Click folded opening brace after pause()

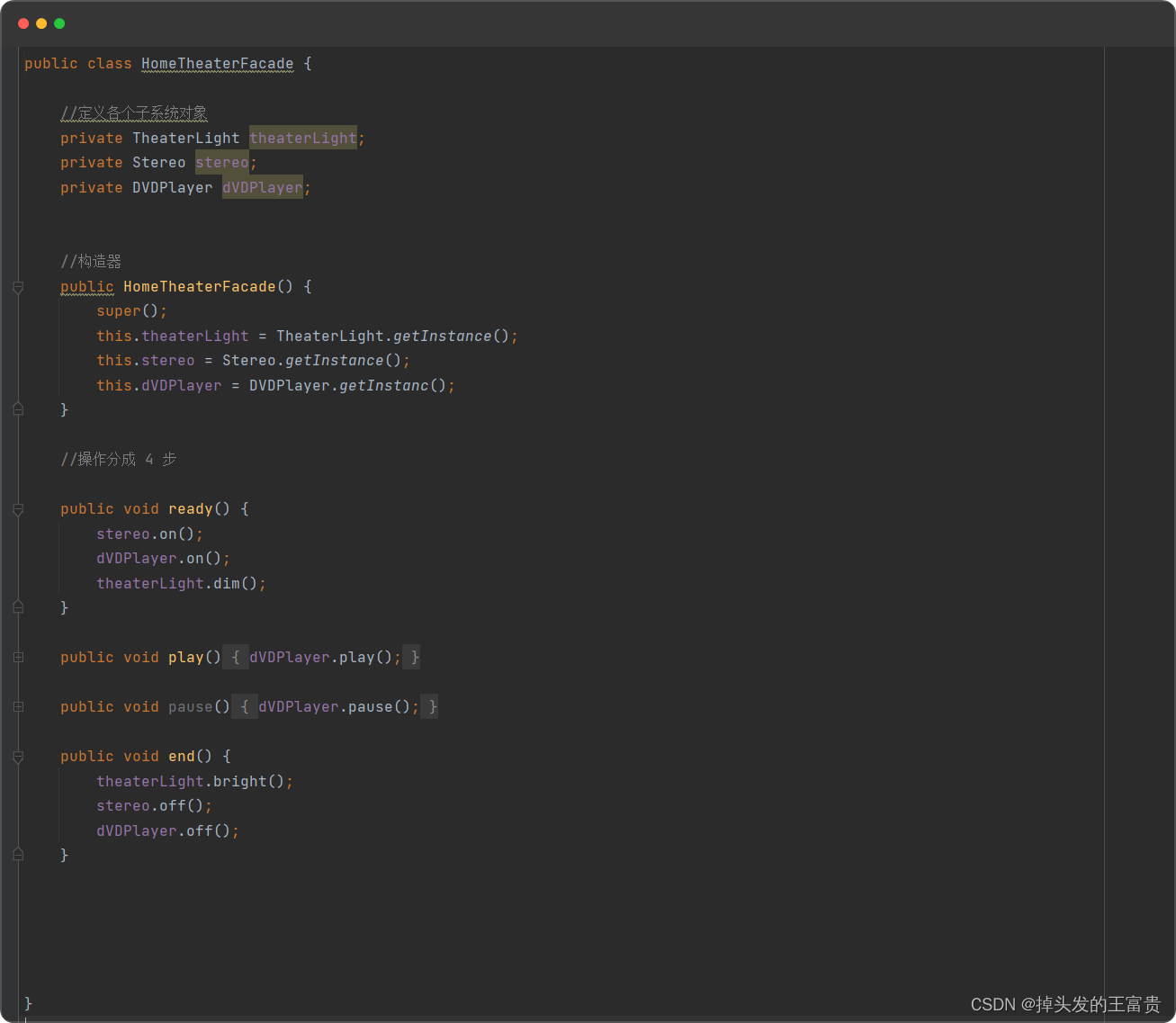(244, 707)
